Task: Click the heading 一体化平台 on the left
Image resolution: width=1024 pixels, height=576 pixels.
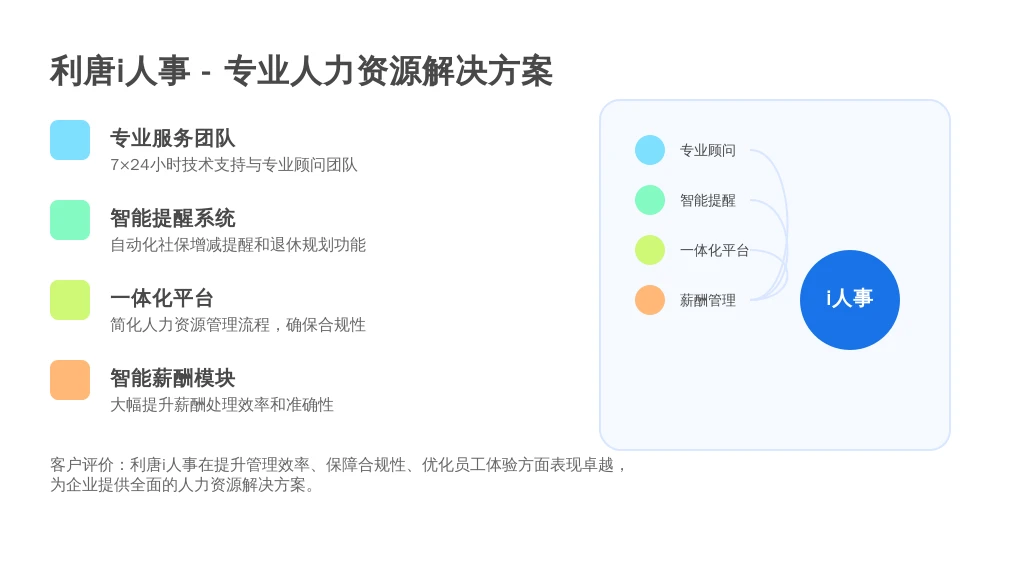Action: [x=162, y=298]
